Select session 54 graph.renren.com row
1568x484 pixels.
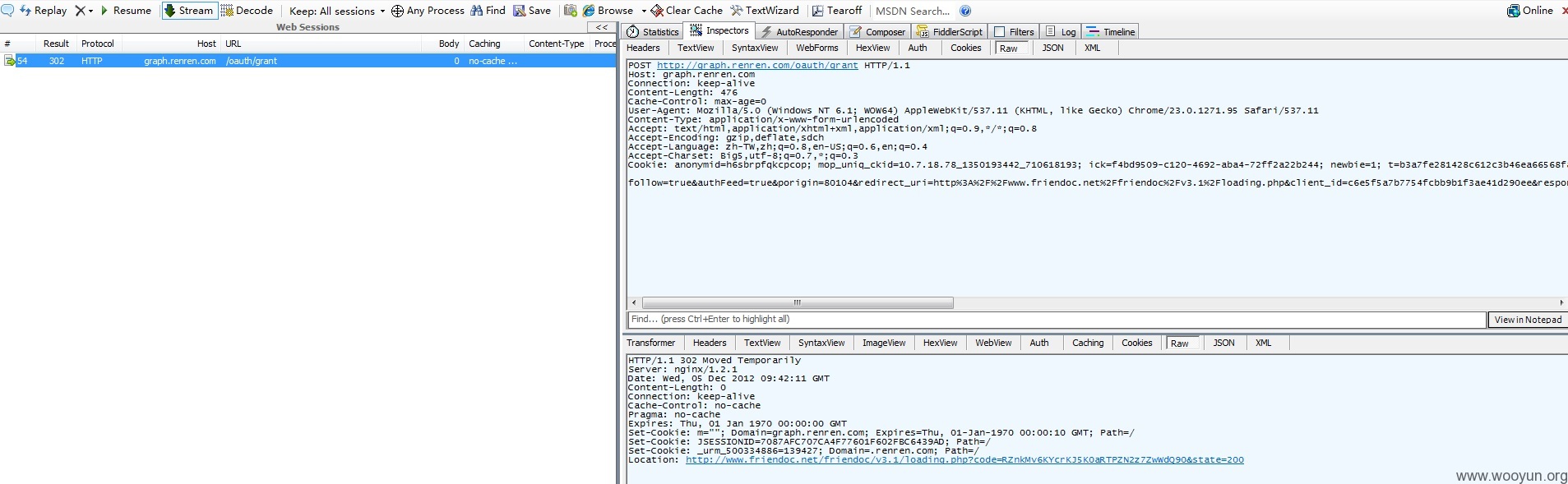308,61
